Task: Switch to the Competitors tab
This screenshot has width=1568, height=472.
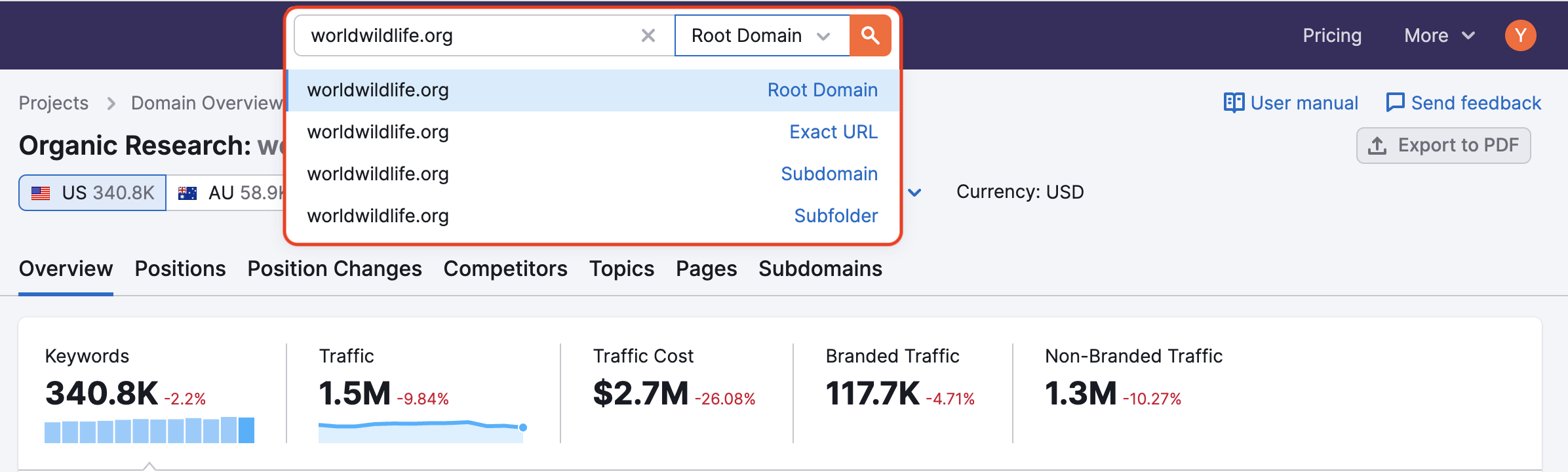Action: tap(505, 269)
